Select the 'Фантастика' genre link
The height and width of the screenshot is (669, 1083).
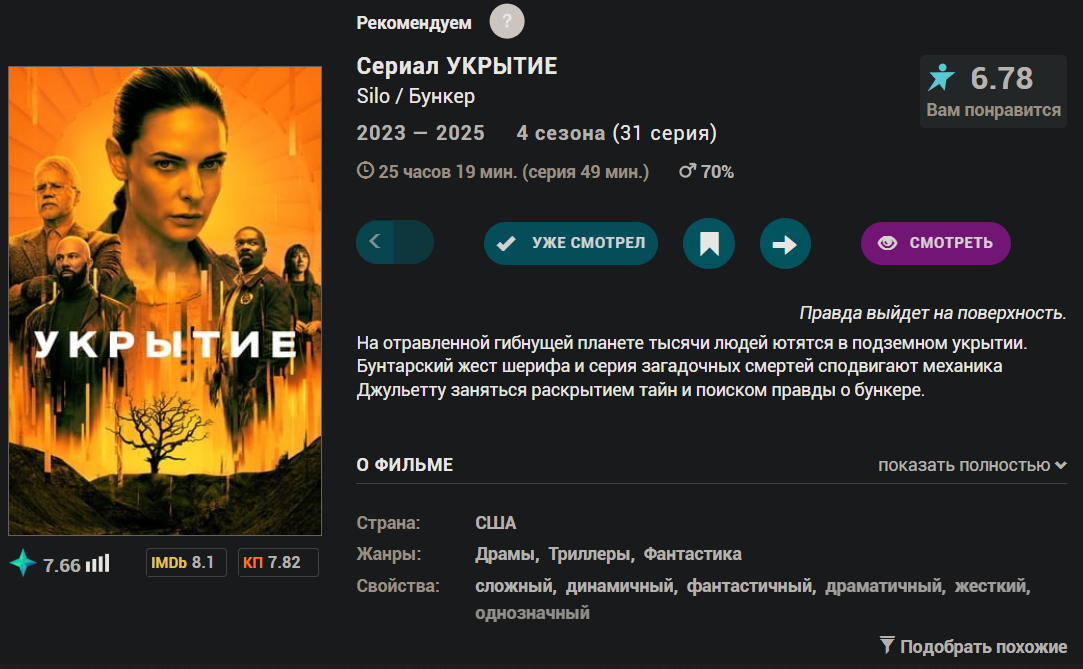click(693, 554)
